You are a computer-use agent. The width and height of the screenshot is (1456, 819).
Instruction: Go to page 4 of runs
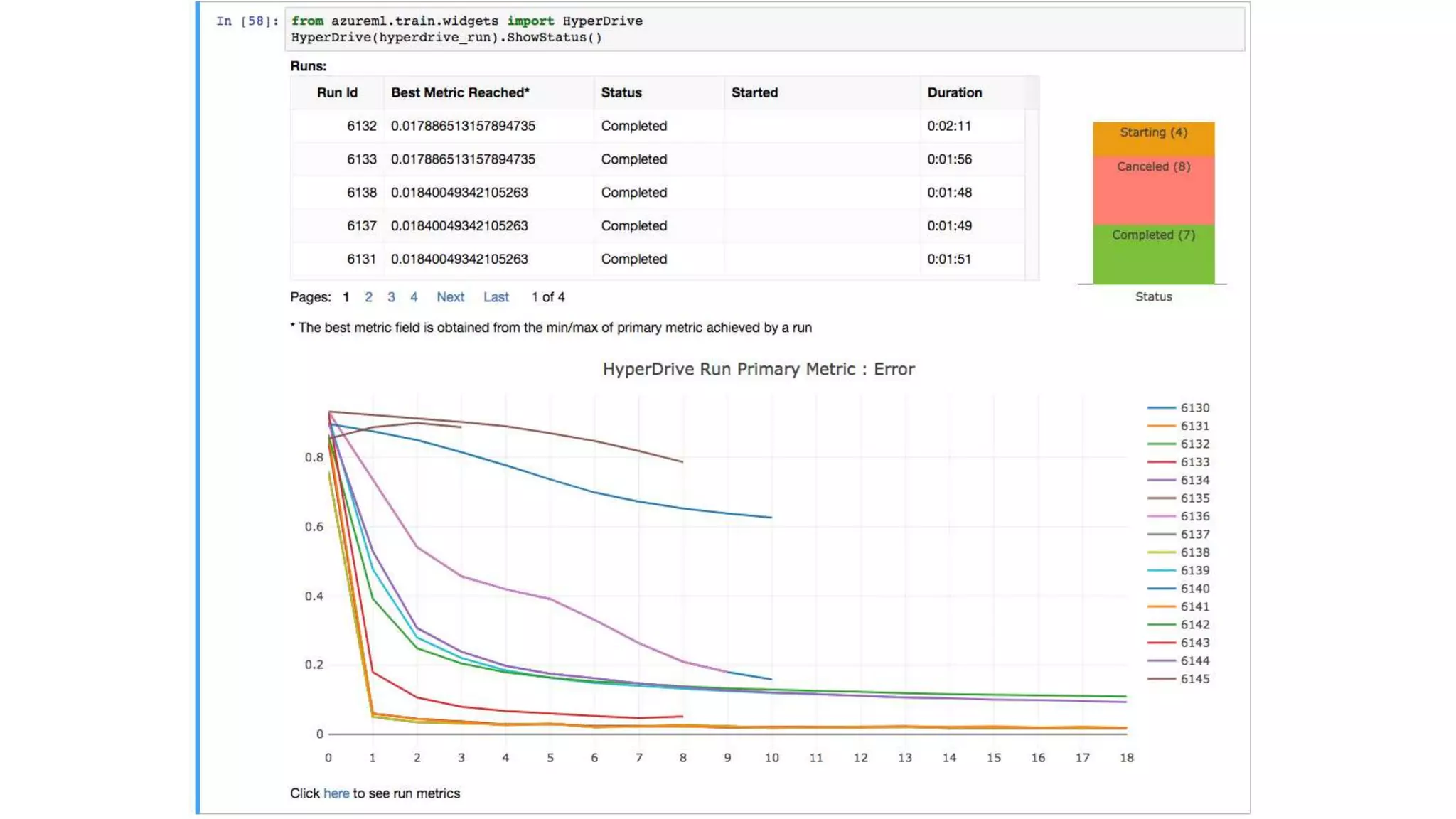click(414, 297)
